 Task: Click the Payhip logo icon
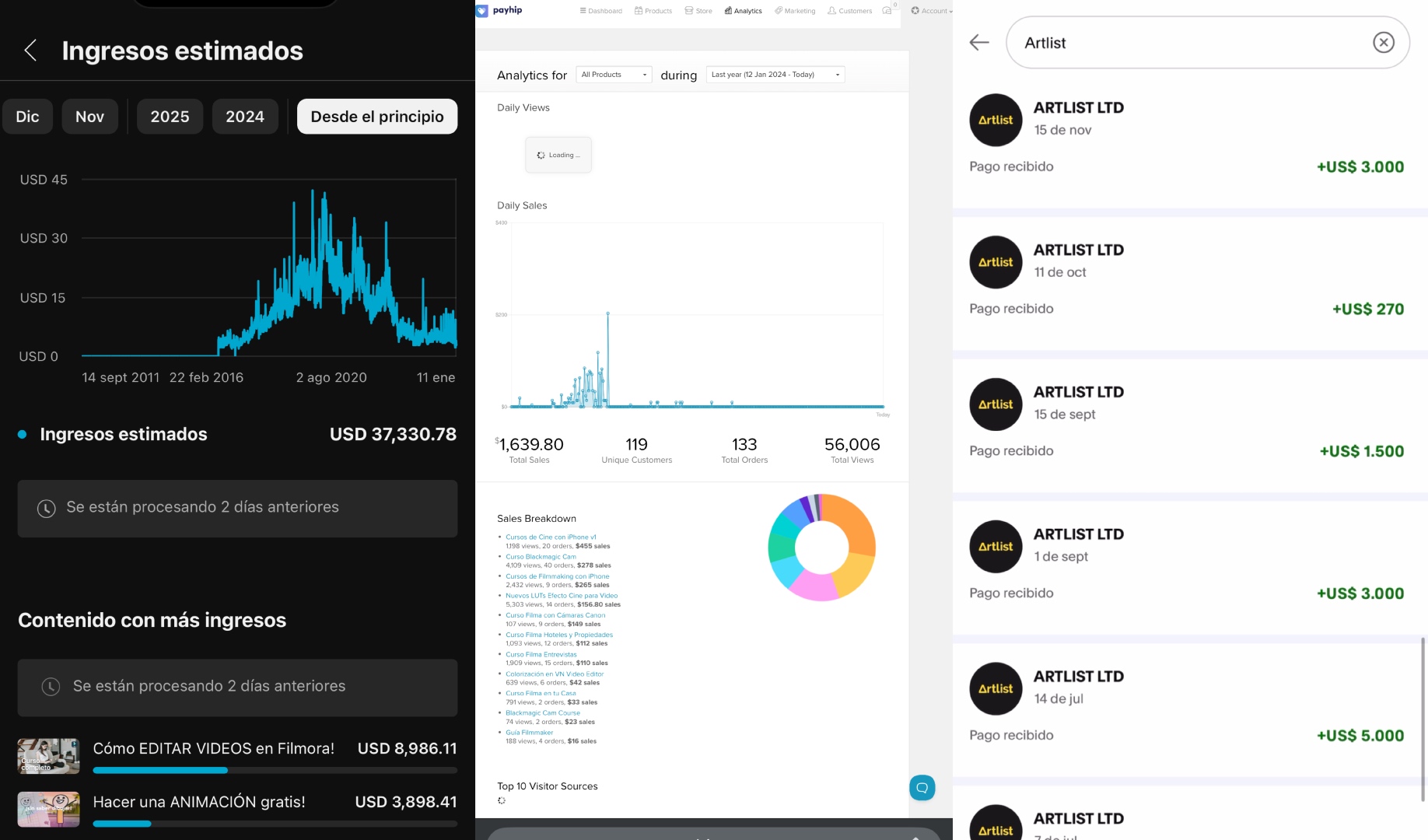click(x=482, y=11)
